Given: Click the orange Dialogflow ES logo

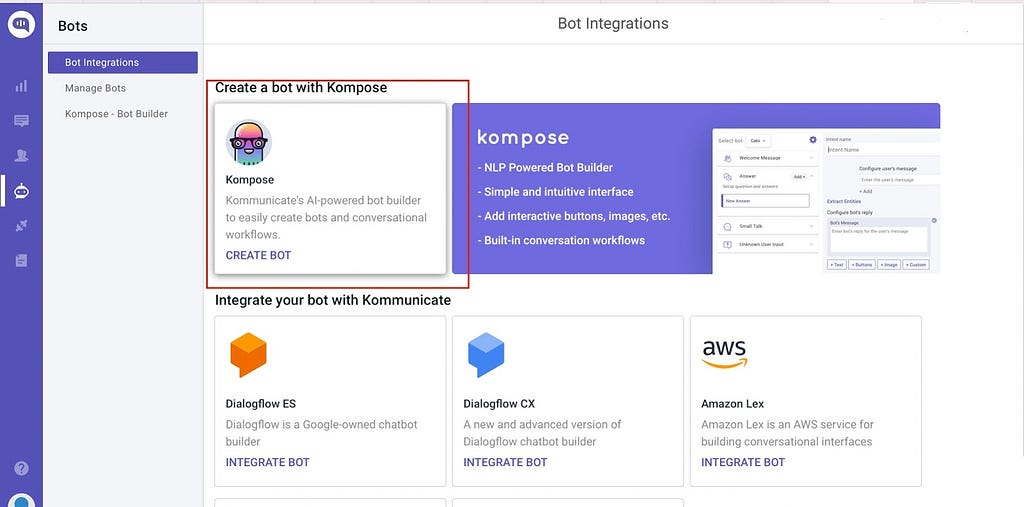Looking at the screenshot, I should [248, 354].
